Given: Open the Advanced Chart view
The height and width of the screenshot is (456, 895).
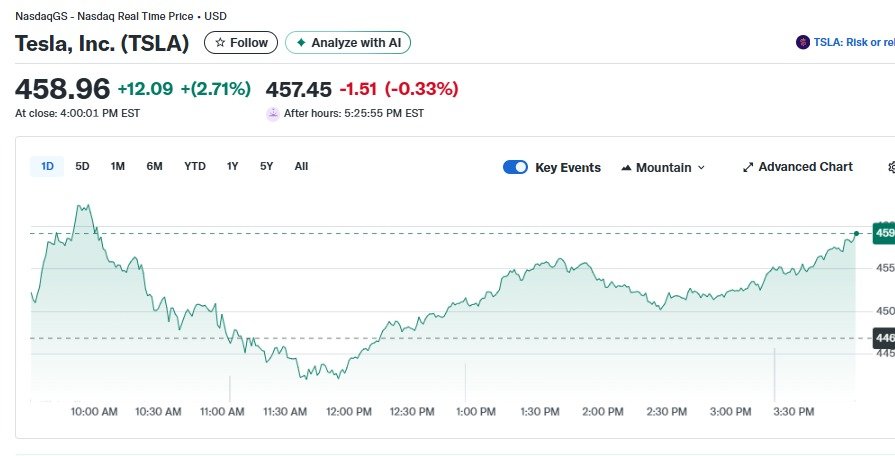Looking at the screenshot, I should (x=797, y=167).
